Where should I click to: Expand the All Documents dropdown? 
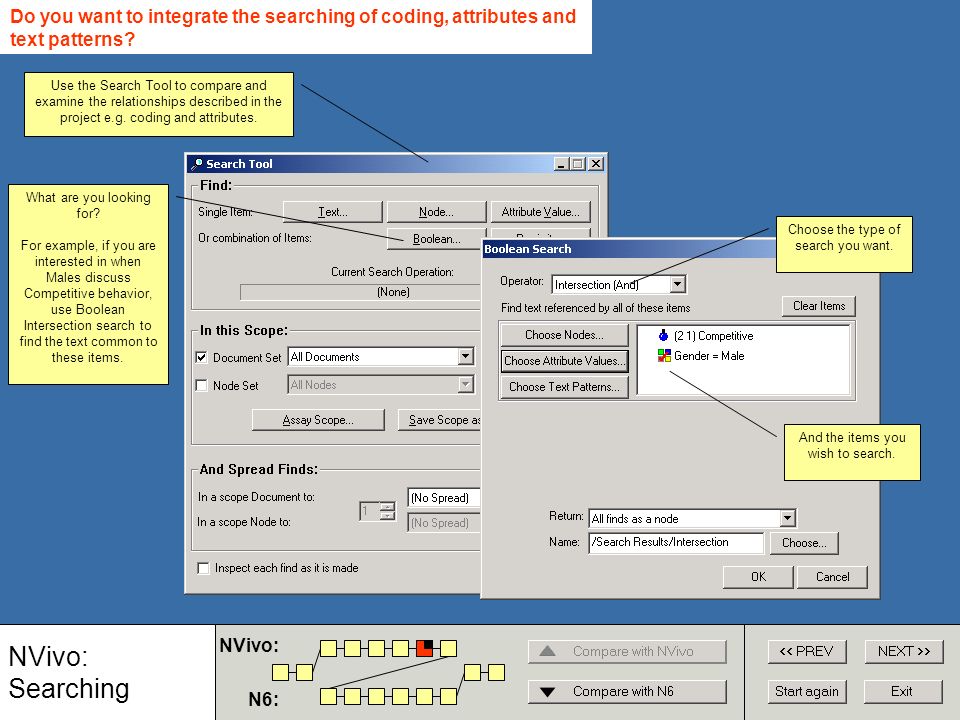click(x=465, y=356)
